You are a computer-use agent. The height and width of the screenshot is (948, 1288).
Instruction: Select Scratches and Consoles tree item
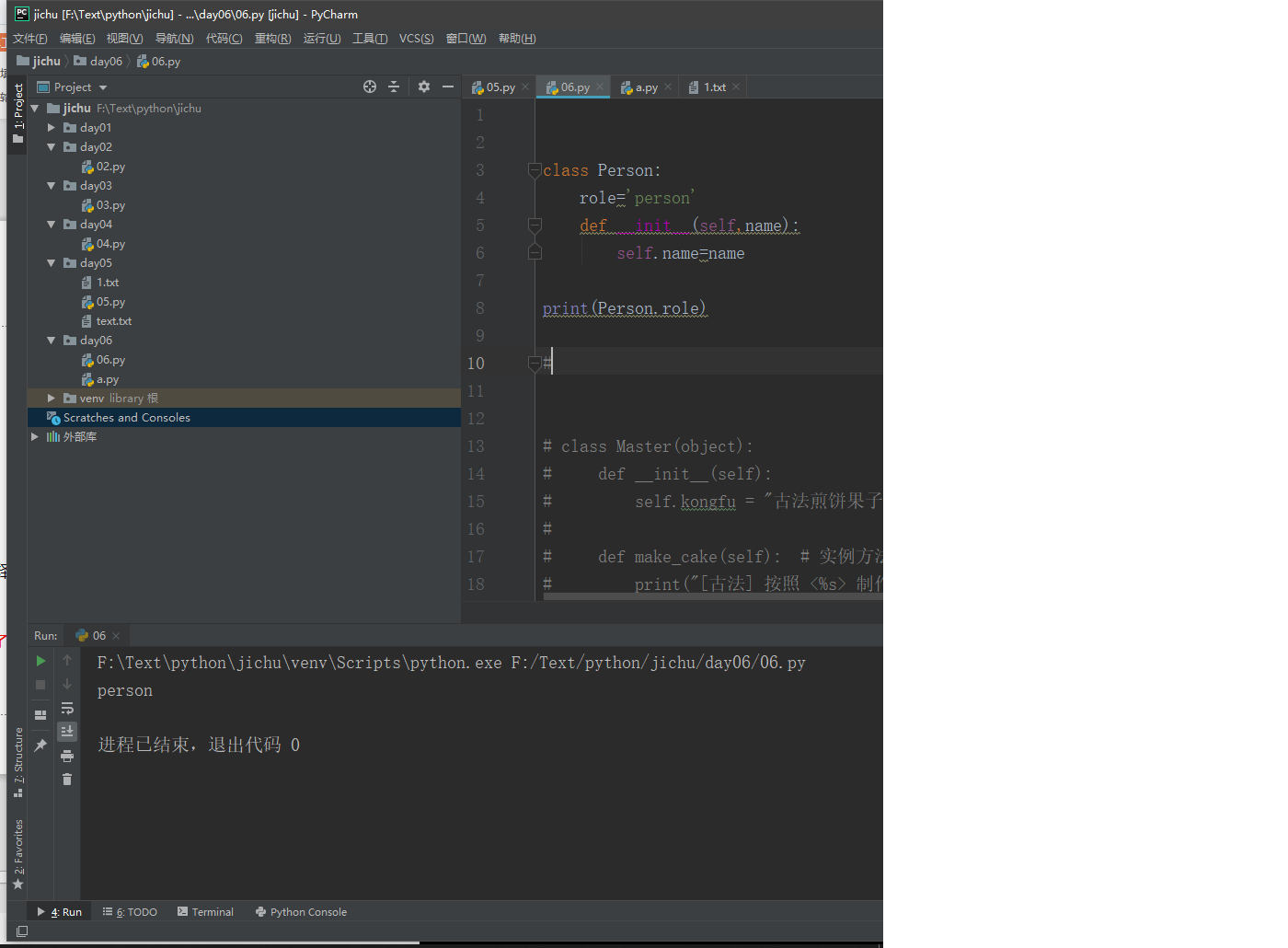click(244, 418)
